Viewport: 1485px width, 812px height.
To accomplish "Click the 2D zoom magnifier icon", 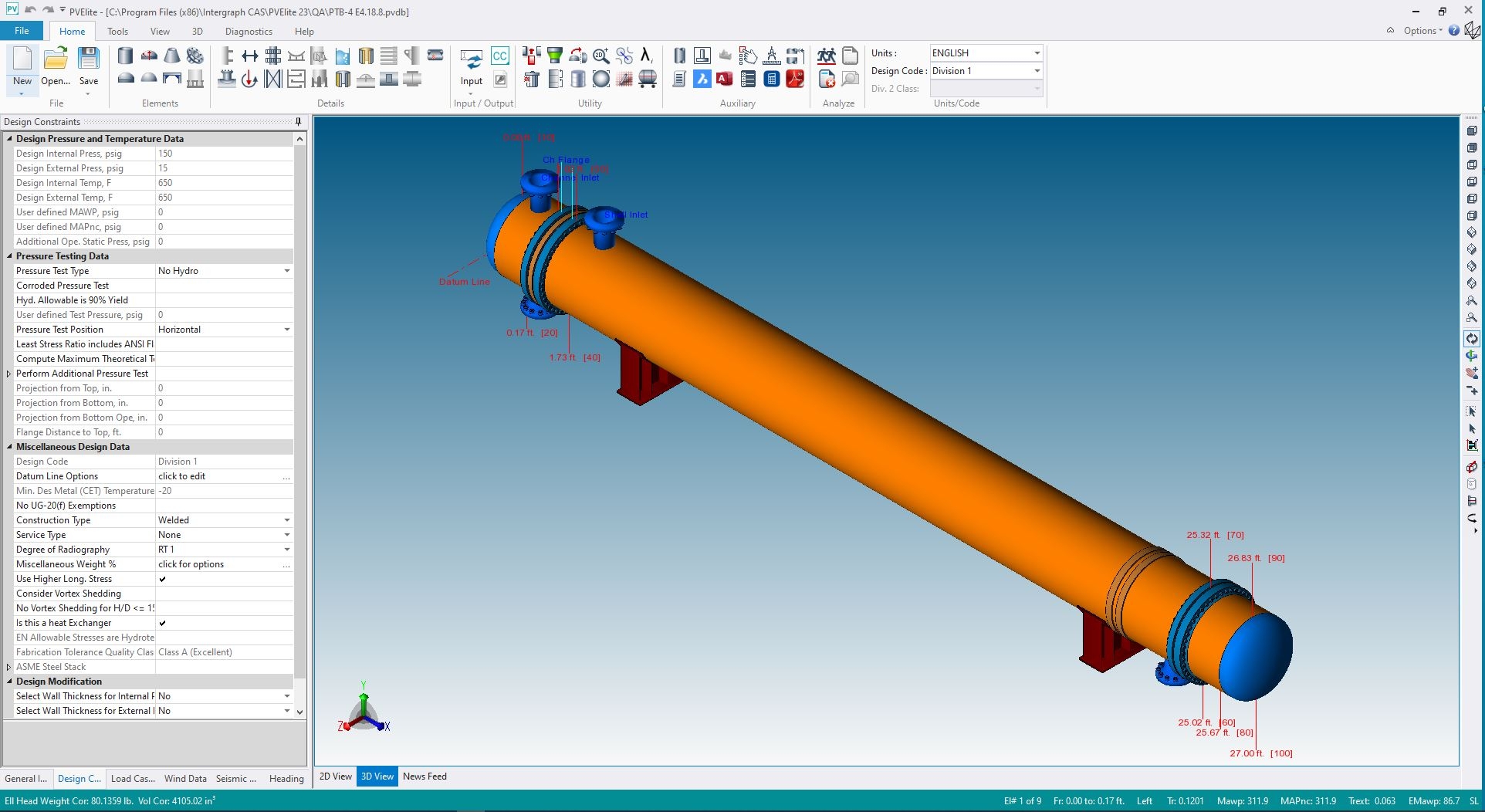I will tap(600, 56).
